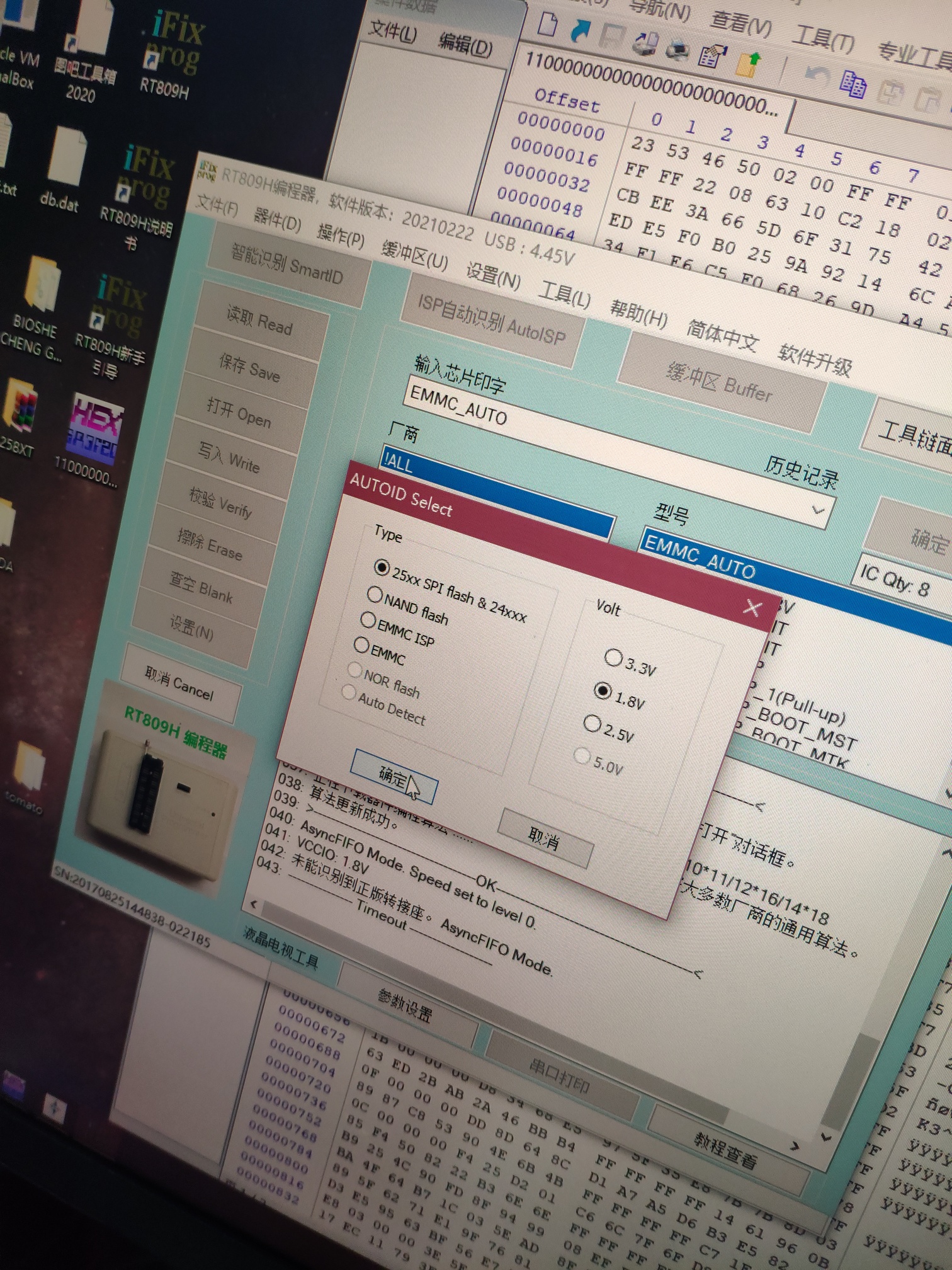Viewport: 952px width, 1270px height.
Task: Click the 写入 Write button
Action: pos(229,458)
